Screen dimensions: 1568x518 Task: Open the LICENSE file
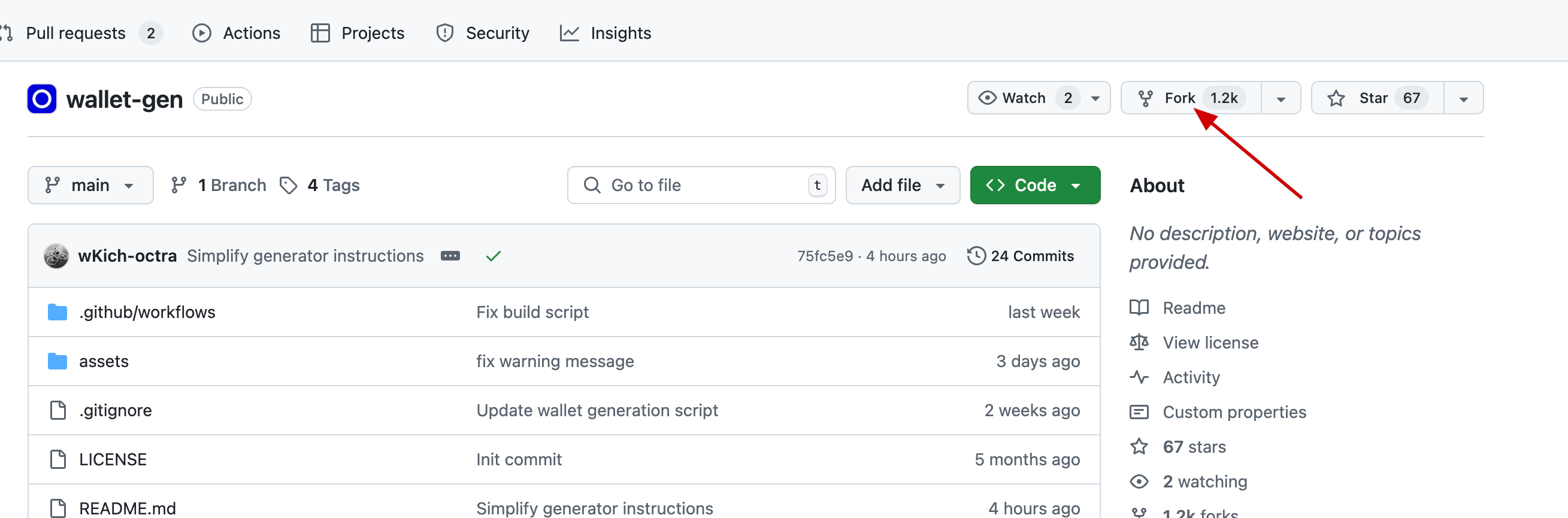click(x=113, y=459)
